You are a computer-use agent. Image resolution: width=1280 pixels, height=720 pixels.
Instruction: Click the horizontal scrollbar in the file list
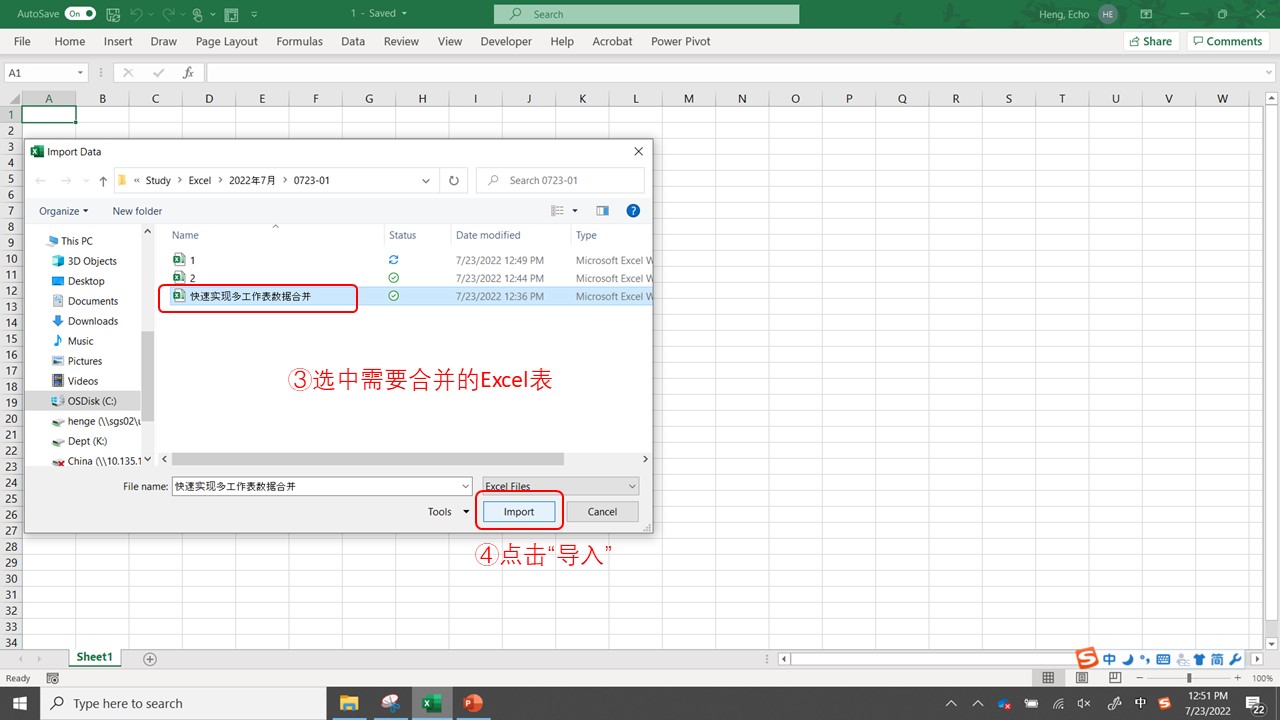pos(368,459)
